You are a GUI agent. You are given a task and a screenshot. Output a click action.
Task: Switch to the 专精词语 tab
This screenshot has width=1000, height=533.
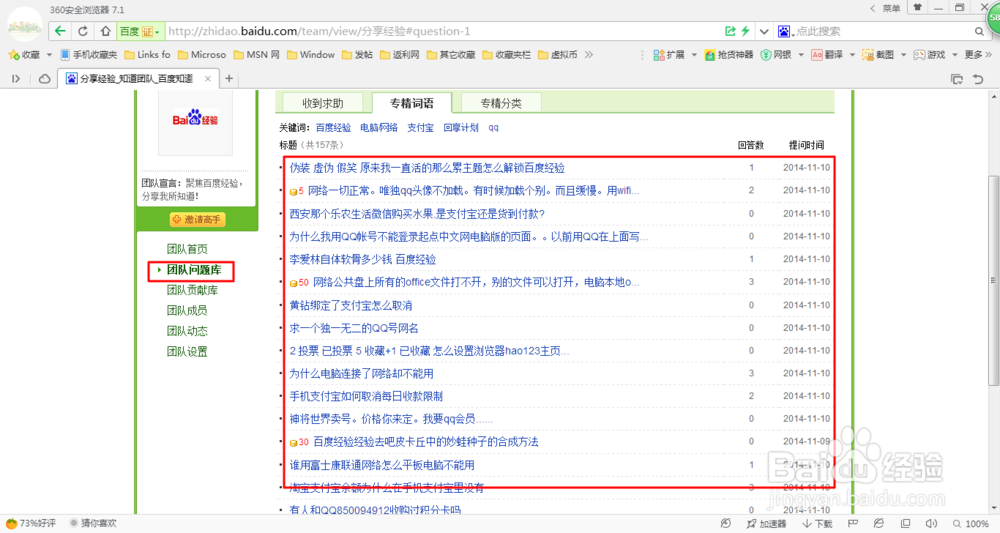tap(411, 103)
